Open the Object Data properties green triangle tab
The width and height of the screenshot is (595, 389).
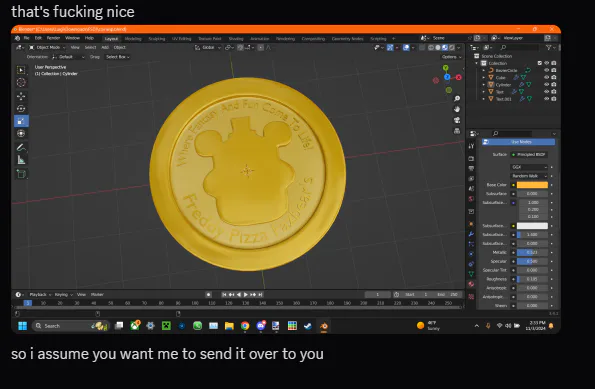[x=471, y=274]
